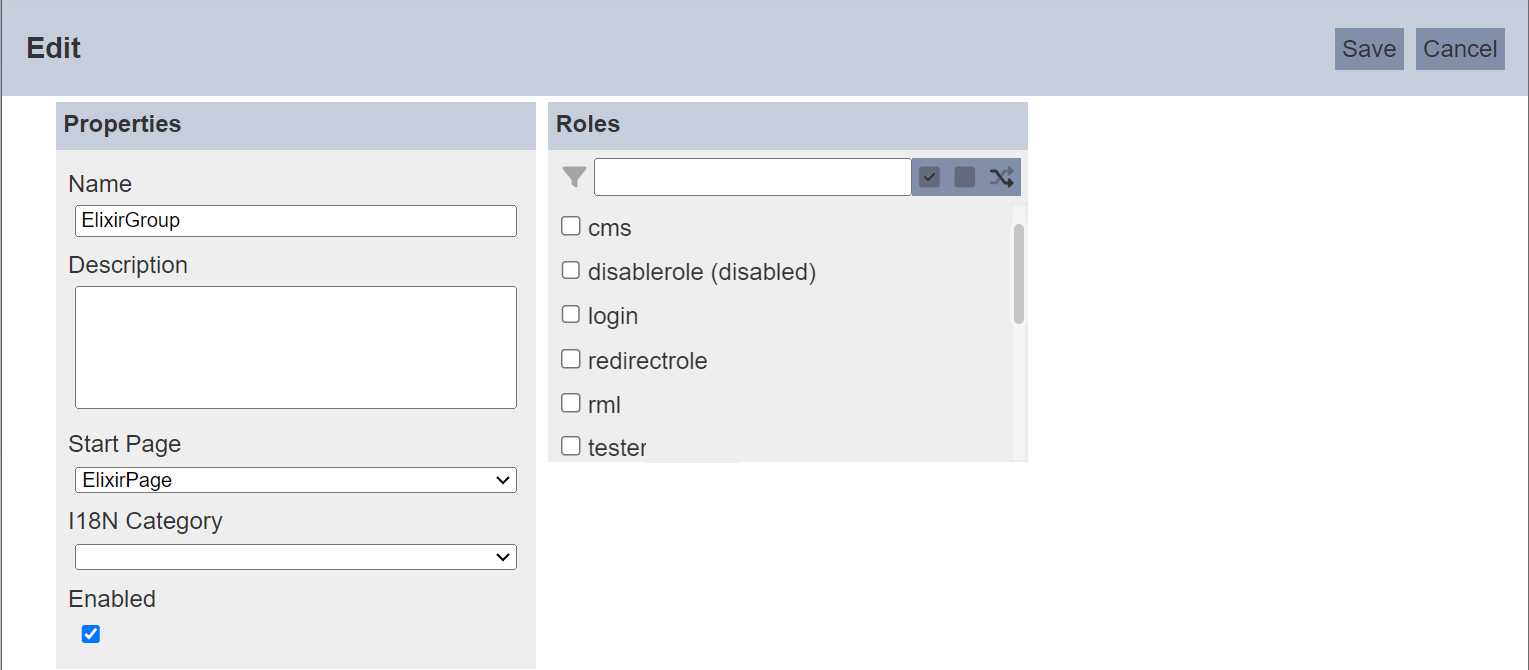This screenshot has height=670, width=1529.
Task: Check the cms role checkbox
Action: click(571, 226)
